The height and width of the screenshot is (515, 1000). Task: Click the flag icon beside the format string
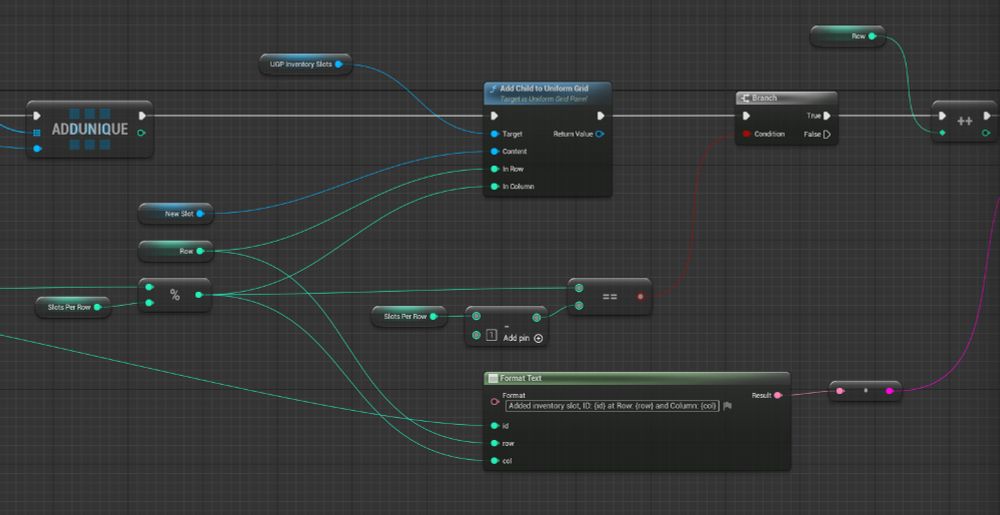(727, 406)
